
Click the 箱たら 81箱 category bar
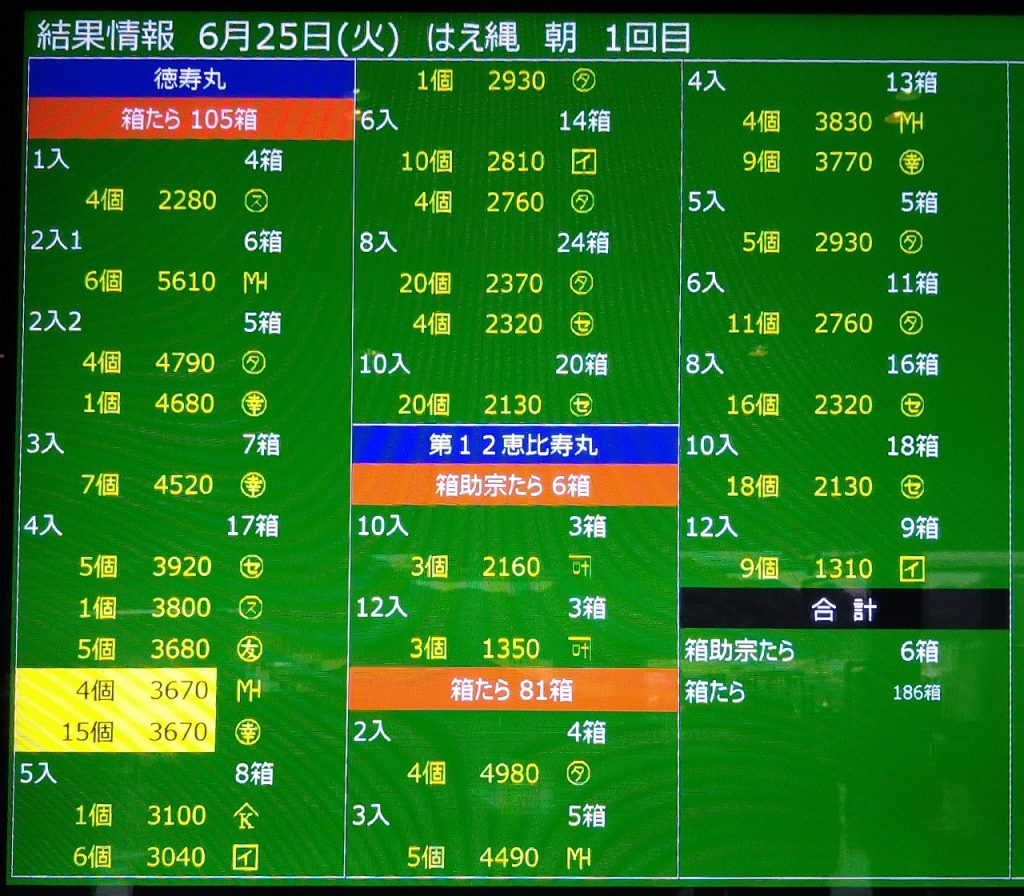coord(514,690)
